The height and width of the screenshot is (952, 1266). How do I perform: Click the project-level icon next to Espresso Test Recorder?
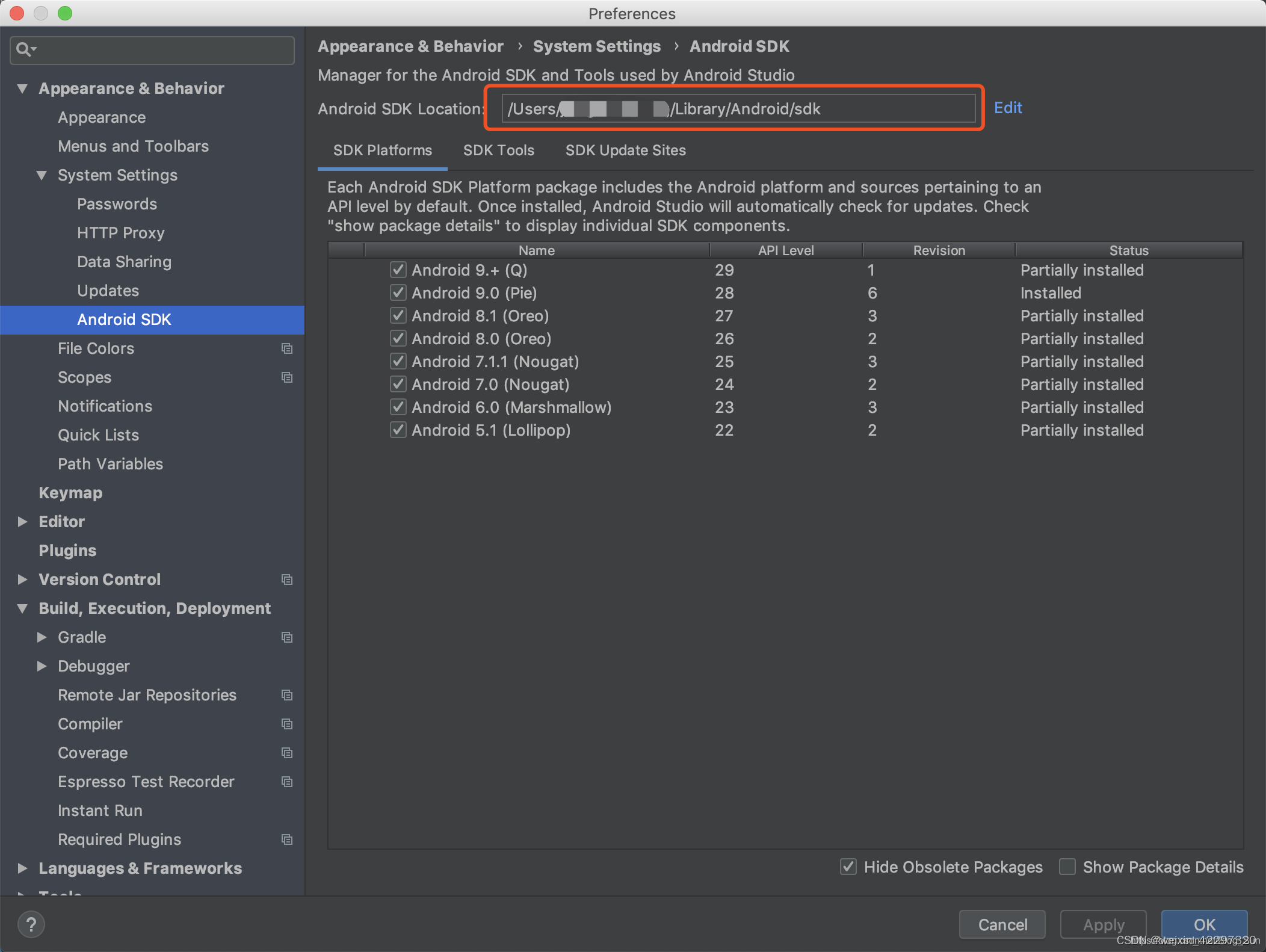pyautogui.click(x=287, y=782)
